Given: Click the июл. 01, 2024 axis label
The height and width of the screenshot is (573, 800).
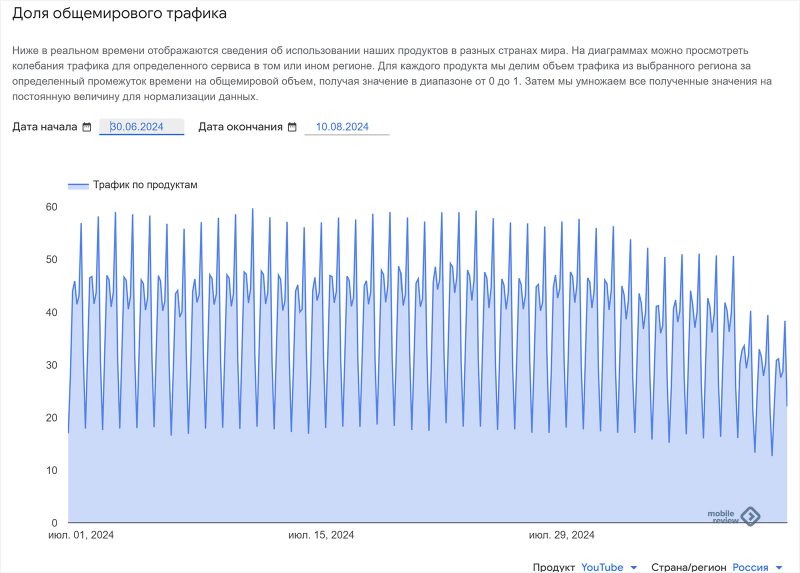Looking at the screenshot, I should pyautogui.click(x=81, y=535).
